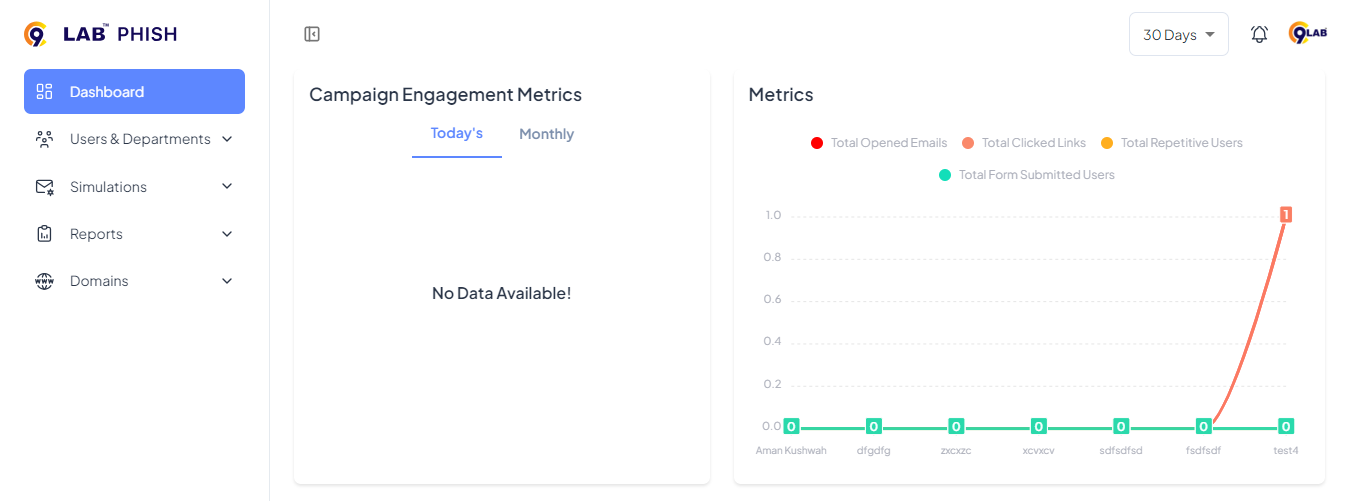Expand the Simulations submenu chevron
The image size is (1345, 501).
pyautogui.click(x=227, y=187)
